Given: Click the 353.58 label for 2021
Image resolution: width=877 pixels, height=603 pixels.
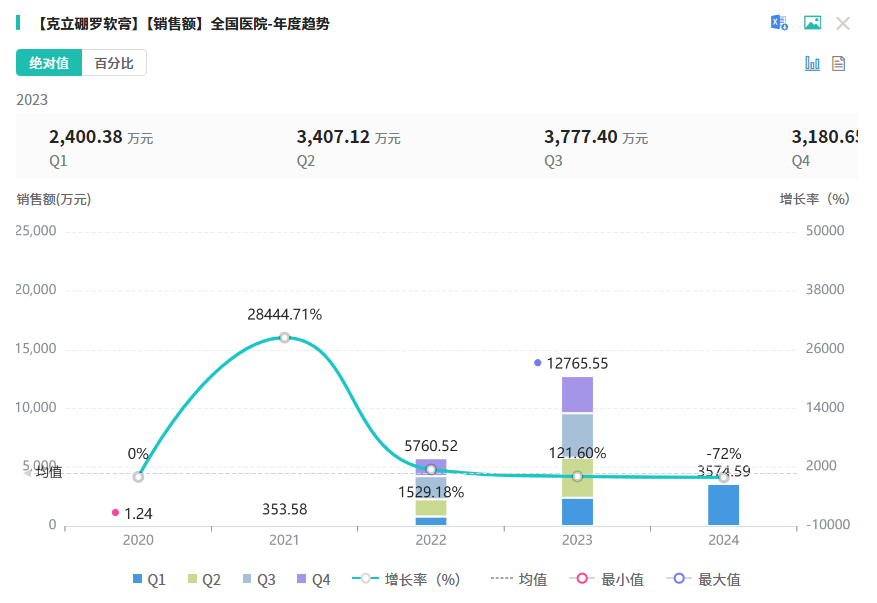Looking at the screenshot, I should click(x=285, y=509).
